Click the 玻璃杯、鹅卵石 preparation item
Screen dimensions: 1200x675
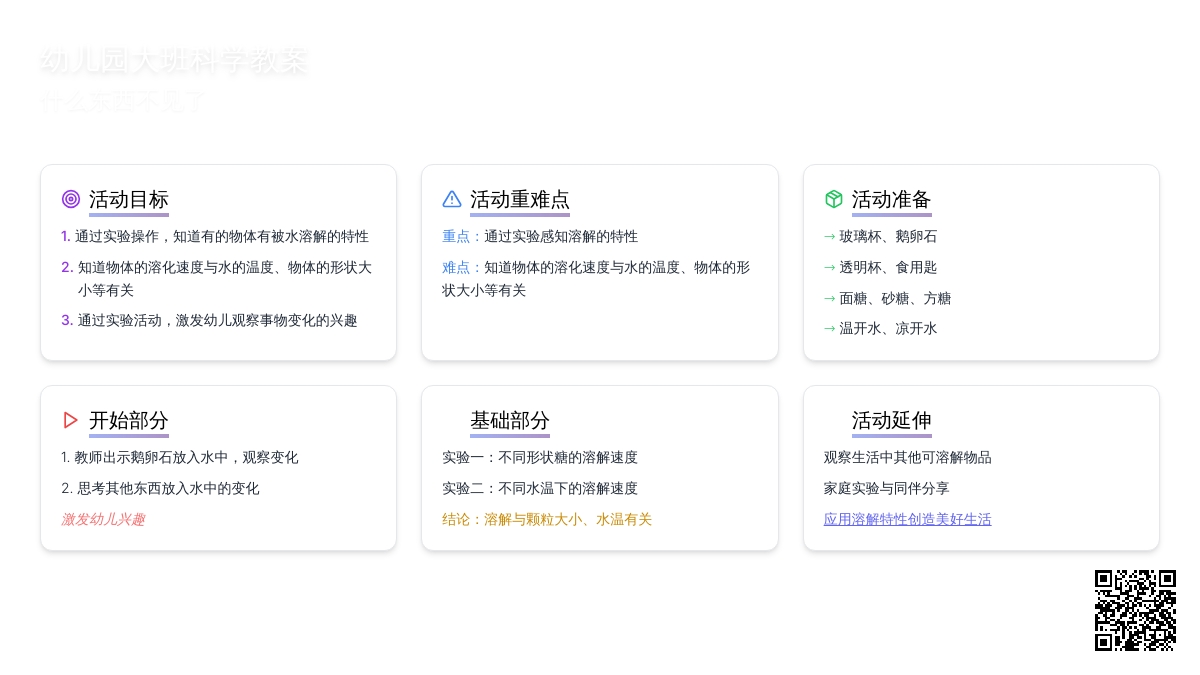point(881,236)
